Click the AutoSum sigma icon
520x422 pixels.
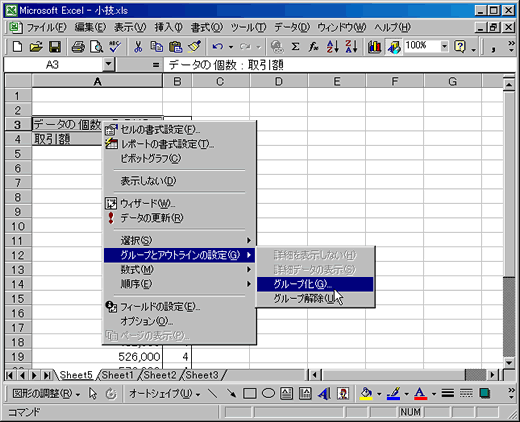(x=295, y=47)
